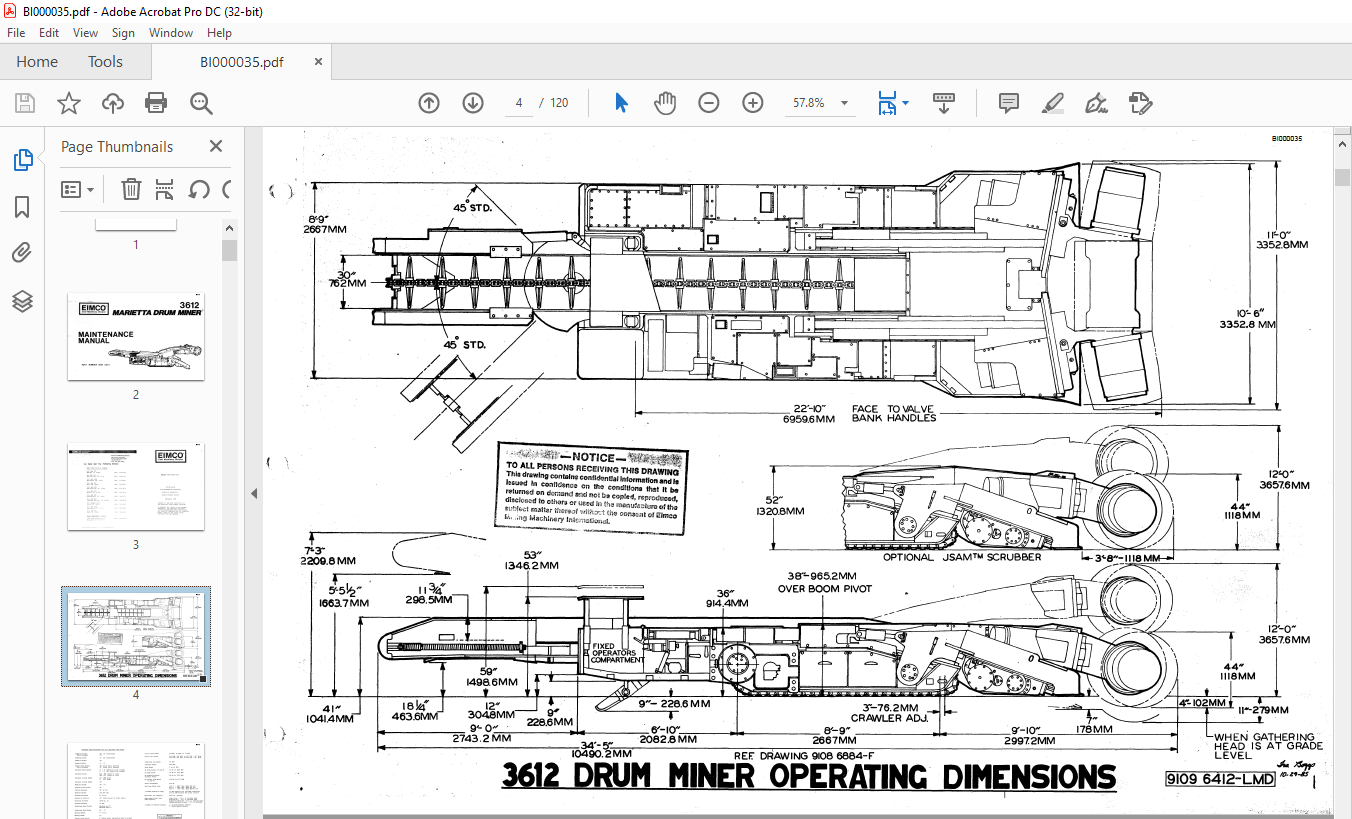1352x819 pixels.
Task: Click the total pages 120 indicator
Action: tap(560, 103)
